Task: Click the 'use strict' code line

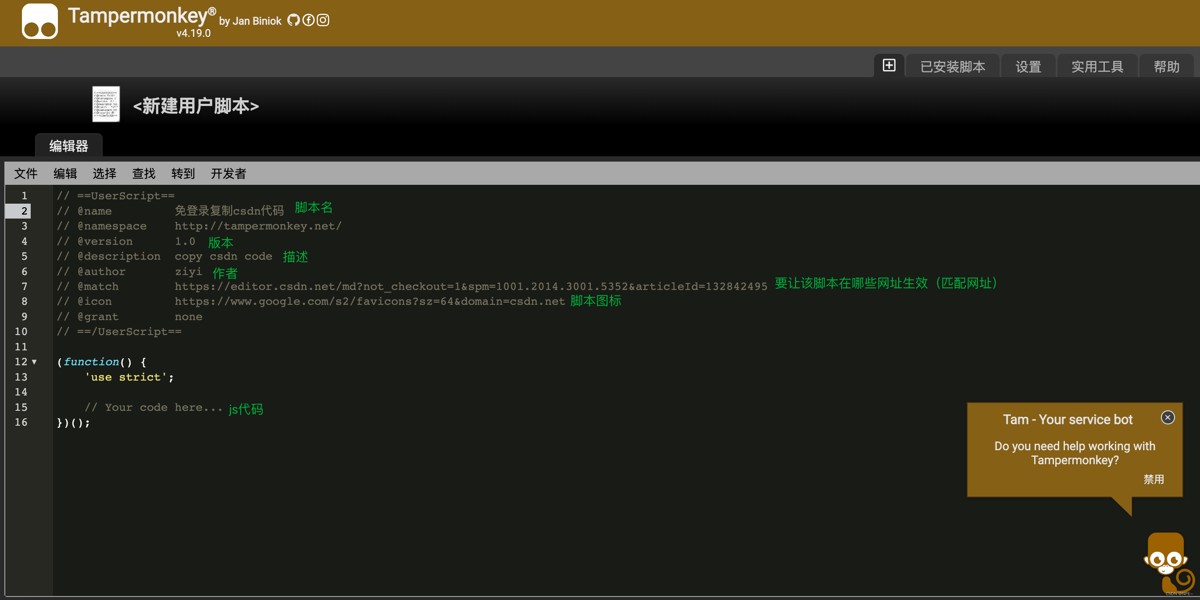Action: point(129,377)
